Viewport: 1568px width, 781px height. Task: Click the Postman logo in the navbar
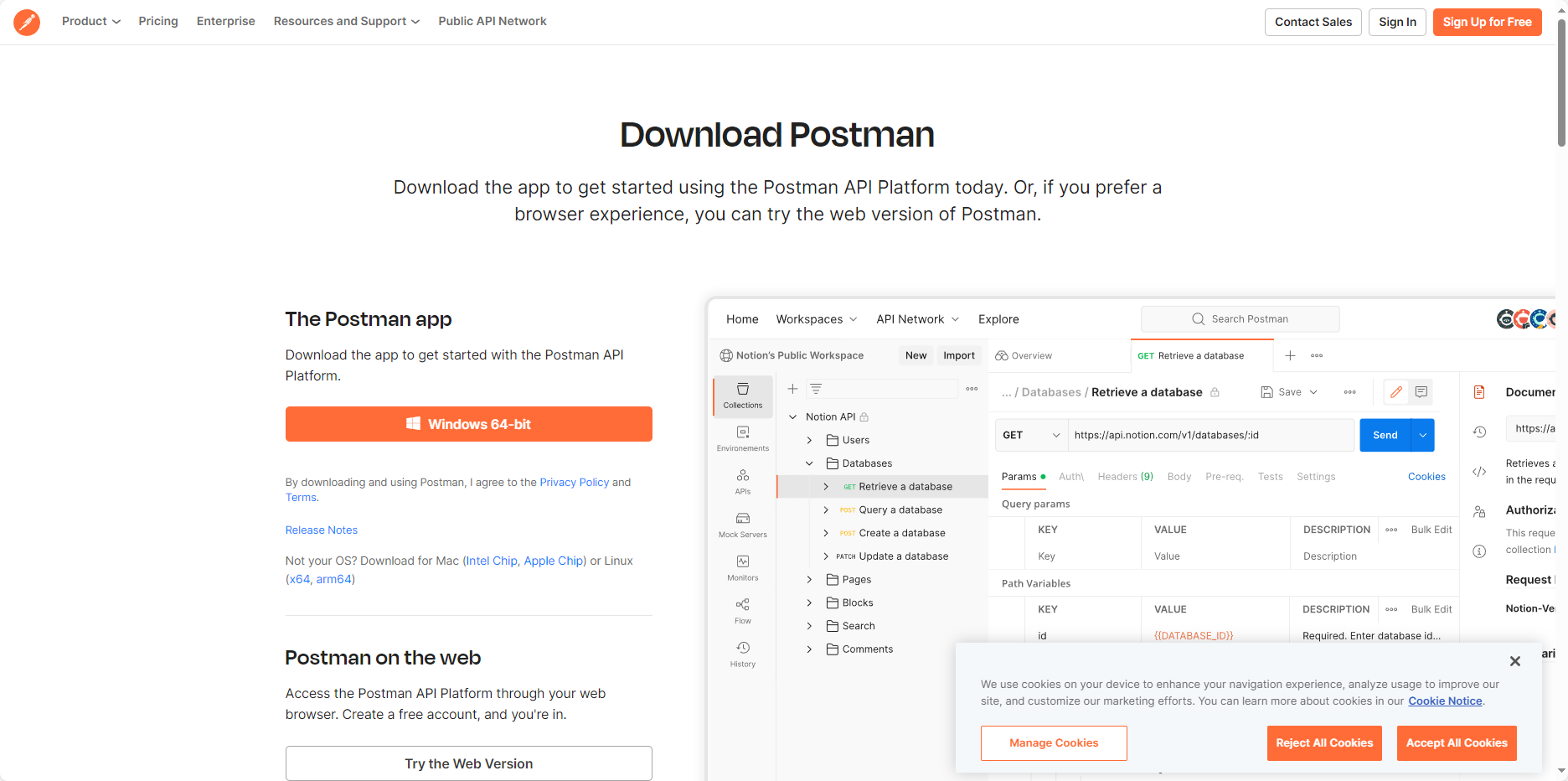coord(27,22)
